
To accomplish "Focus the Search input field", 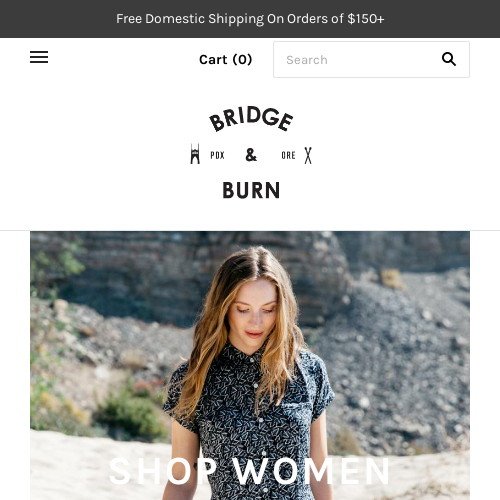I will 371,60.
